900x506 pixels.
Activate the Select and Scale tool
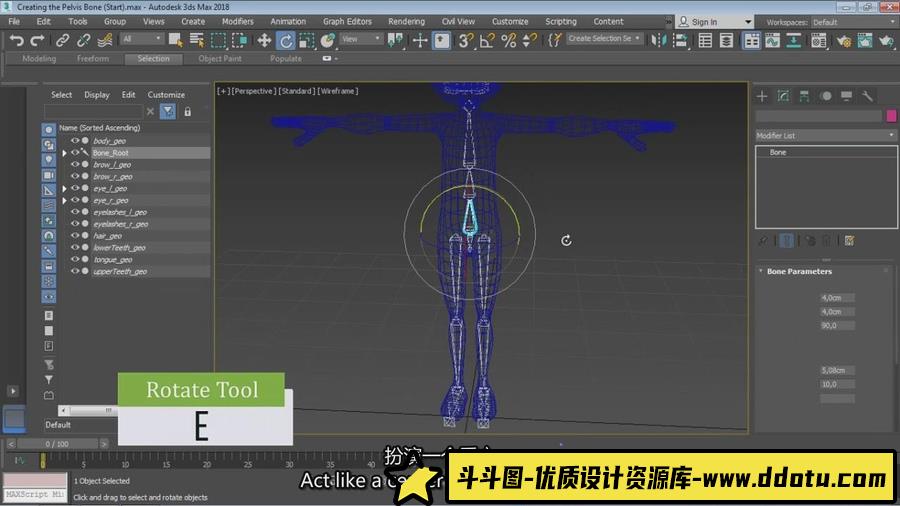[307, 40]
